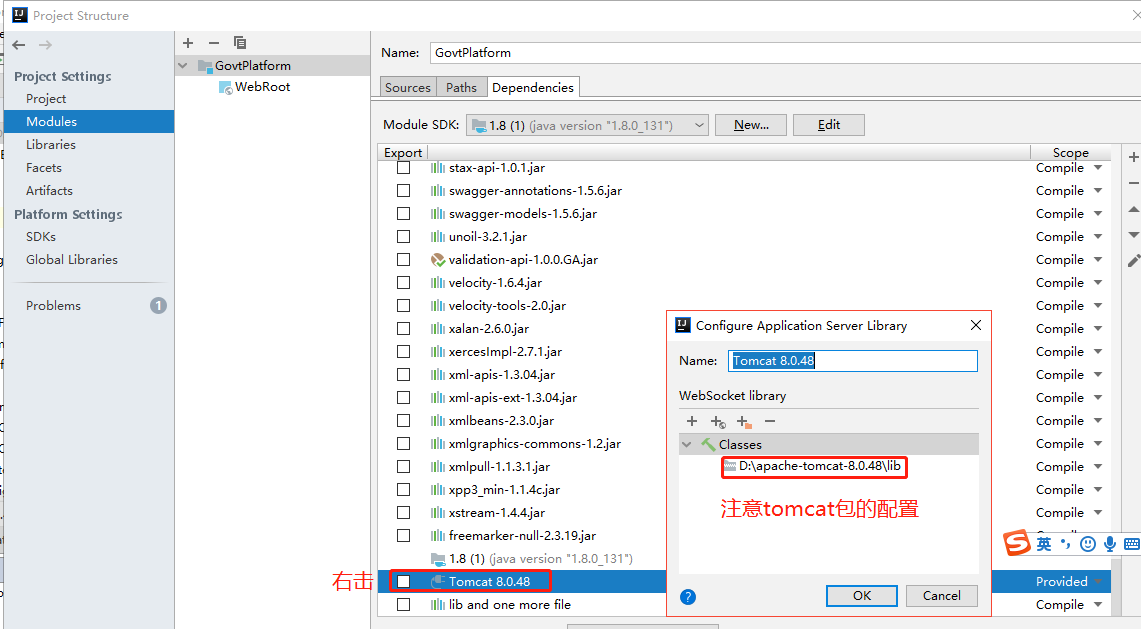Select Modules in the sidebar
The image size is (1141, 629).
89,122
